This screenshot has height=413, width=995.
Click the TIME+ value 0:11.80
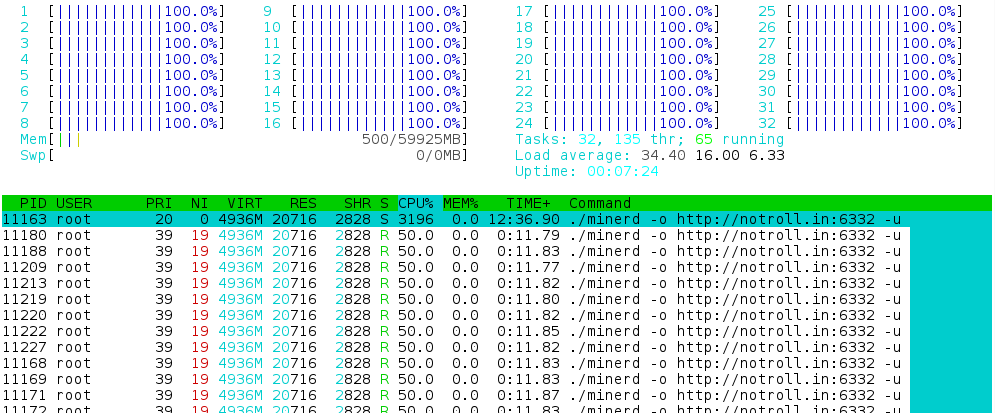click(x=529, y=299)
